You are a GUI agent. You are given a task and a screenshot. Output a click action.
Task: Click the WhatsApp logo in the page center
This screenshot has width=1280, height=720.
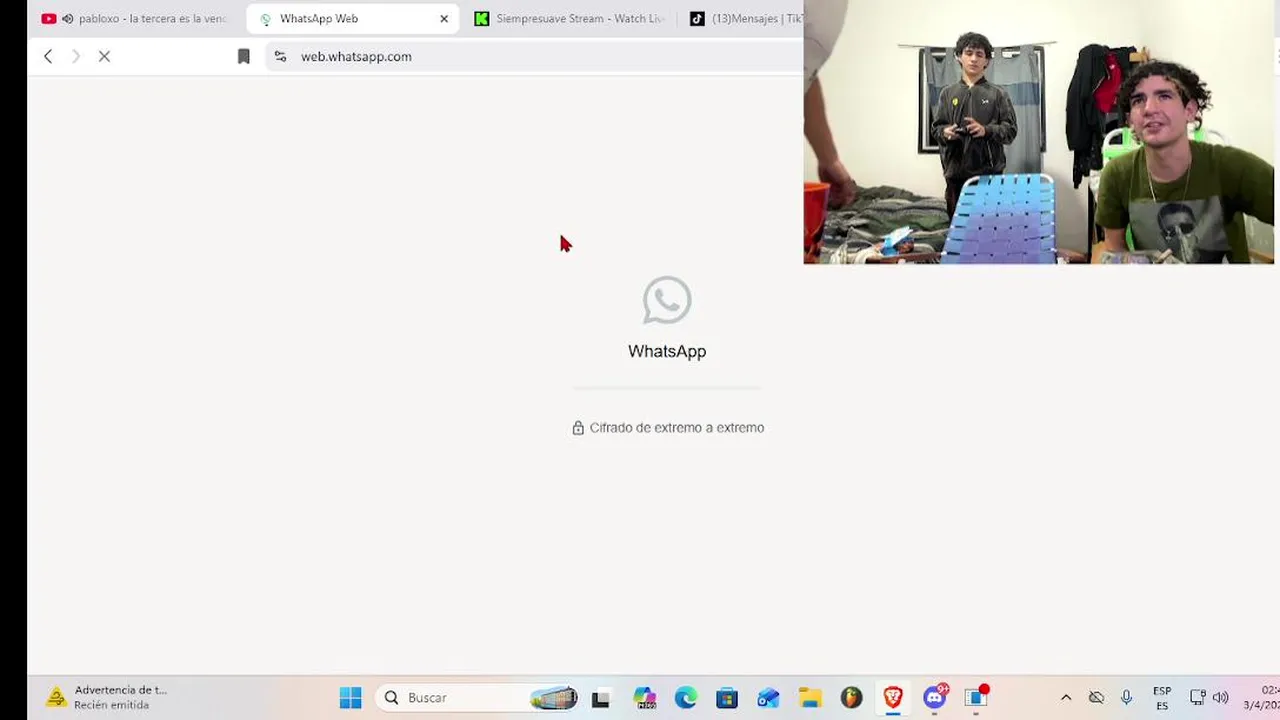click(667, 301)
